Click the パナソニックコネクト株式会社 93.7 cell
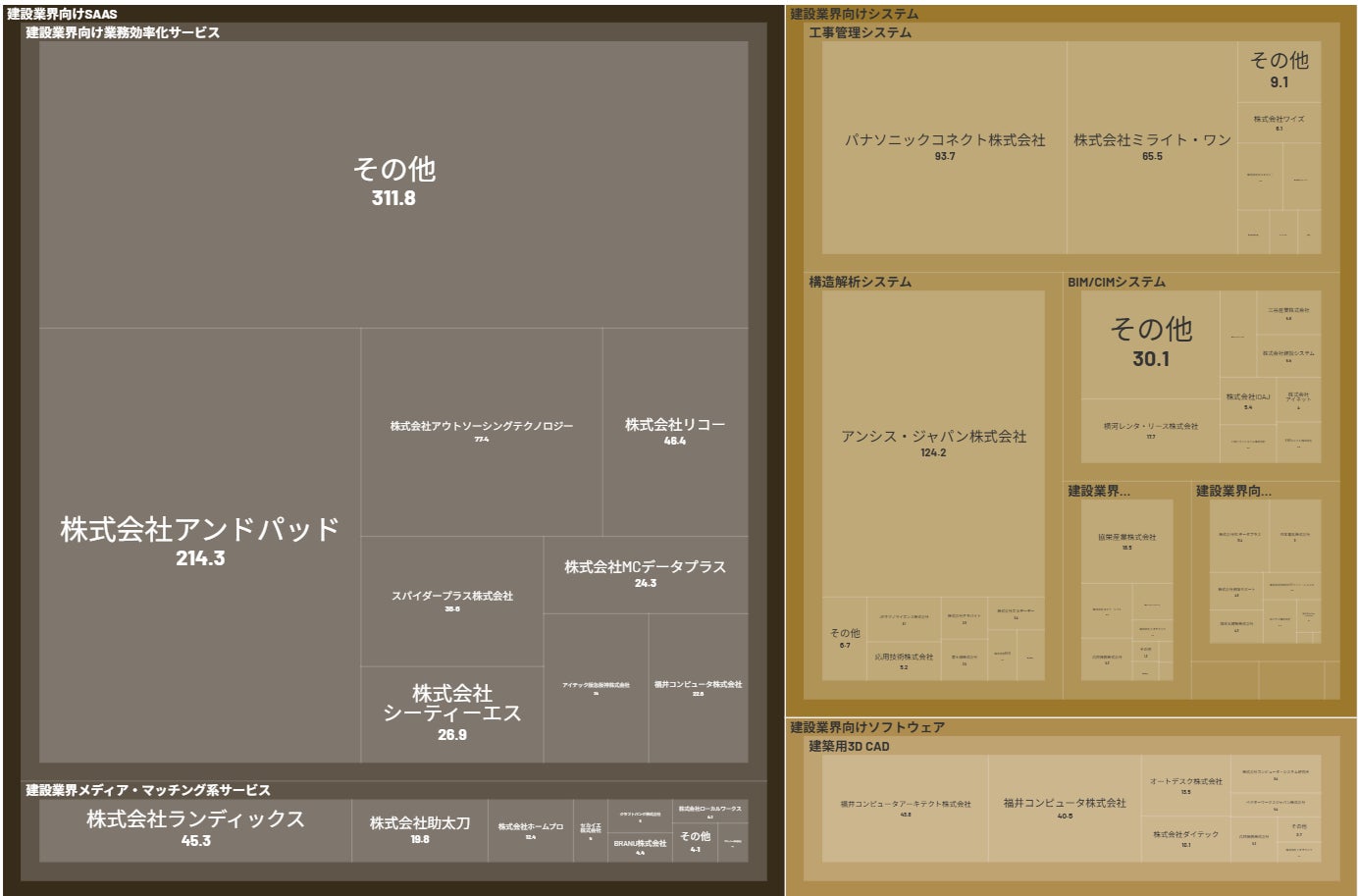The width and height of the screenshot is (1358, 896). (945, 147)
